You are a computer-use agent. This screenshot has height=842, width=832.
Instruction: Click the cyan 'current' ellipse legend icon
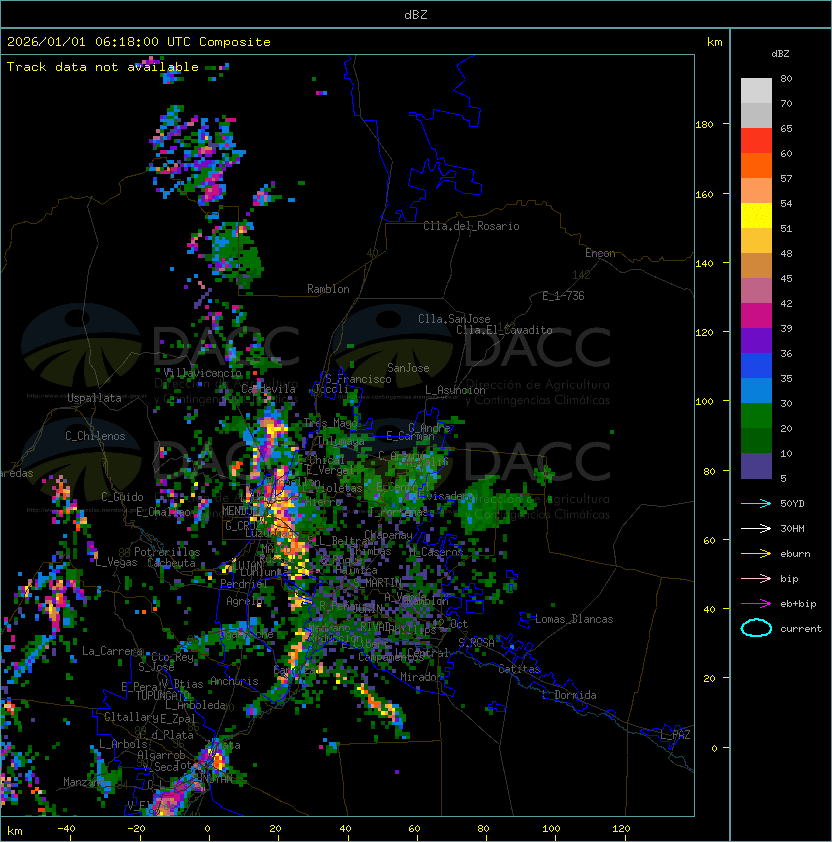756,628
